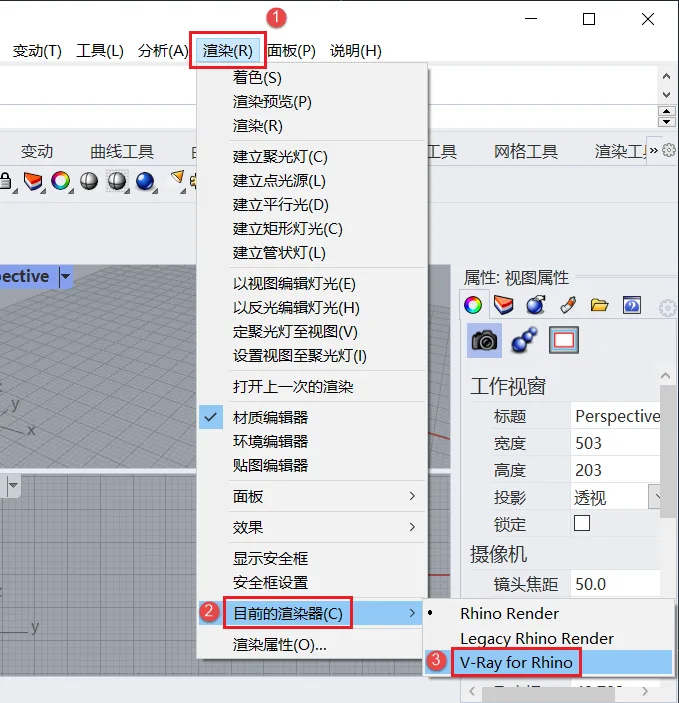Select Rhino Render as current renderer
This screenshot has width=679, height=703.
548,613
